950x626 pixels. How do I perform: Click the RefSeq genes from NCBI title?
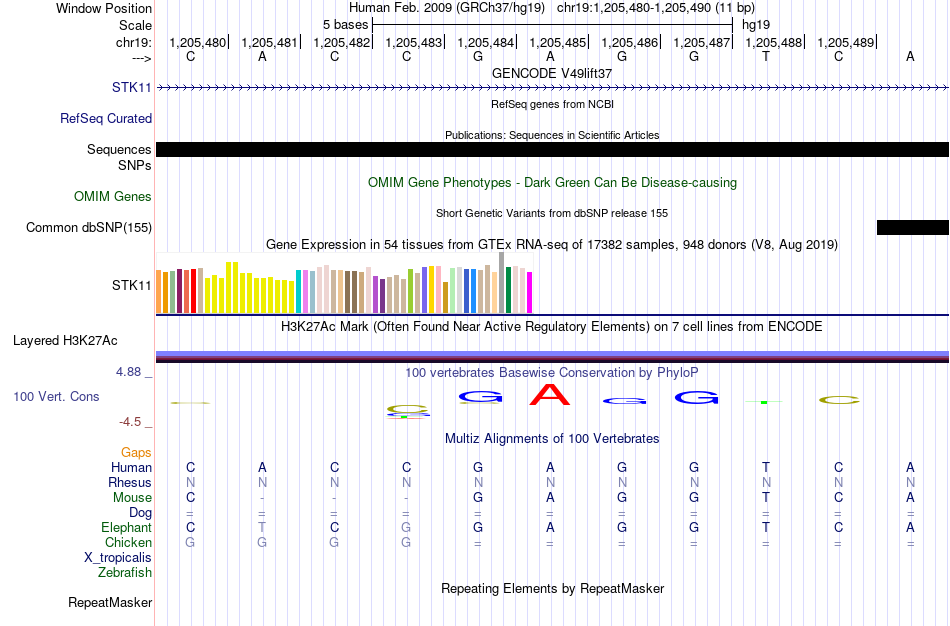click(552, 104)
